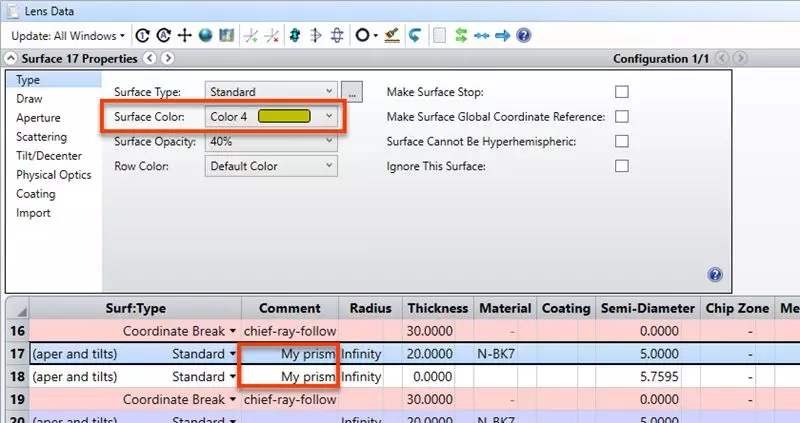Open surface type dropdown arrow for row 16
Viewport: 800px width, 423px height.
pos(233,331)
